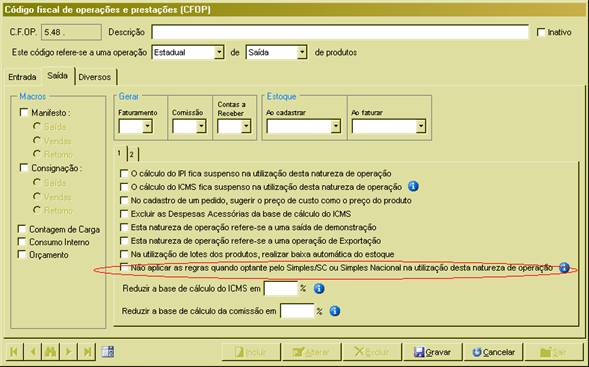Check operação de Exportação option
This screenshot has width=589, height=367.
coord(124,240)
